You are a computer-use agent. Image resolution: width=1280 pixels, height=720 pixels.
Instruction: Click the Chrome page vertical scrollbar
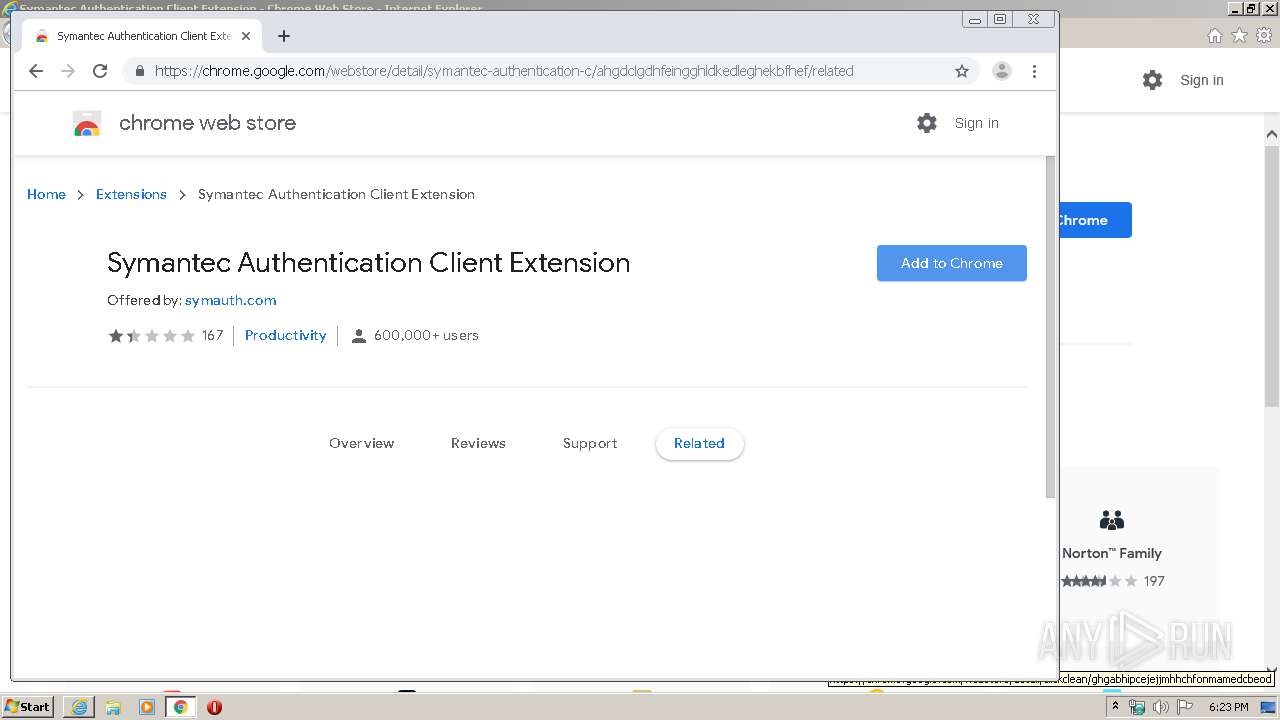1050,326
